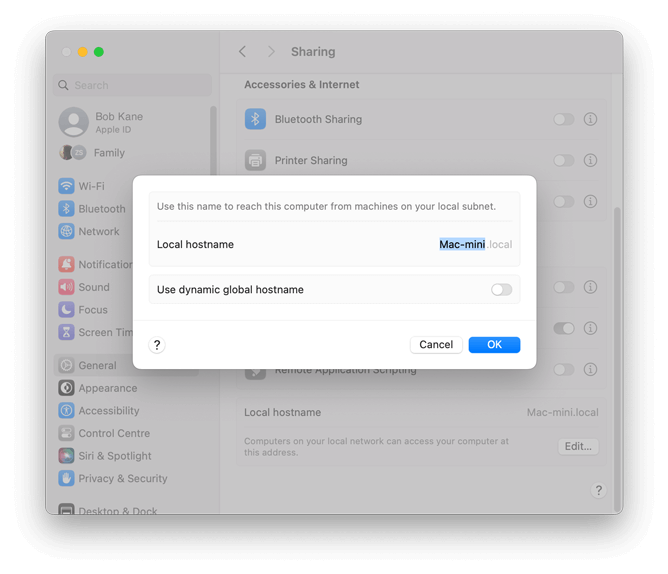The width and height of the screenshot is (668, 574).
Task: Open Network settings in sidebar
Action: coord(89,231)
